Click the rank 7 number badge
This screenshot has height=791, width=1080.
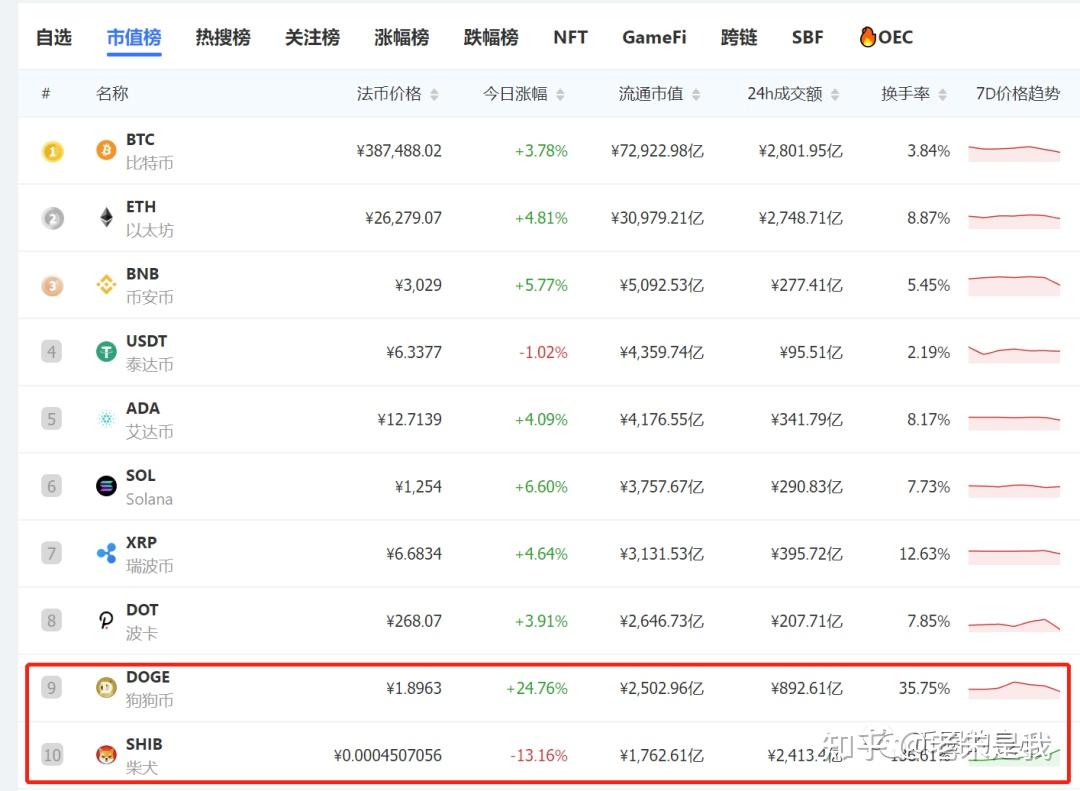[x=52, y=553]
